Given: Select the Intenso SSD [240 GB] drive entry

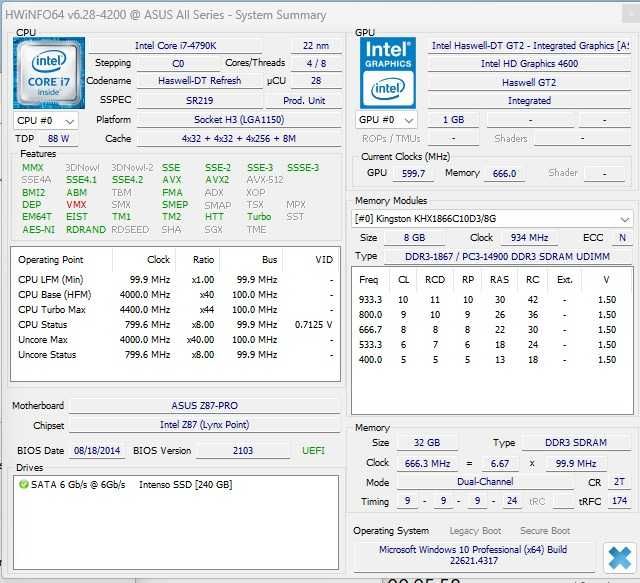Looking at the screenshot, I should (176, 485).
